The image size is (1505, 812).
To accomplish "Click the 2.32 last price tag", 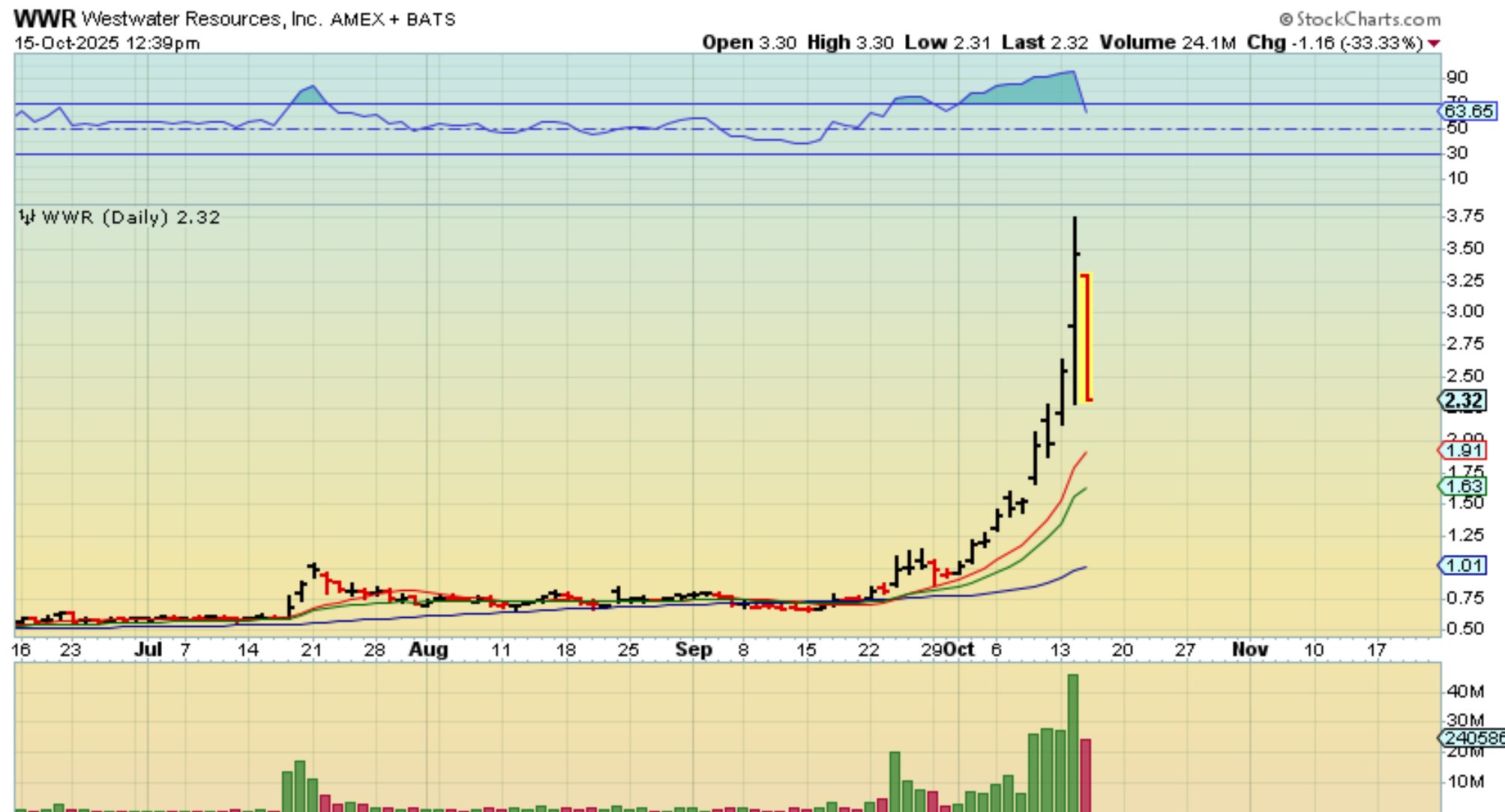I will click(1463, 400).
